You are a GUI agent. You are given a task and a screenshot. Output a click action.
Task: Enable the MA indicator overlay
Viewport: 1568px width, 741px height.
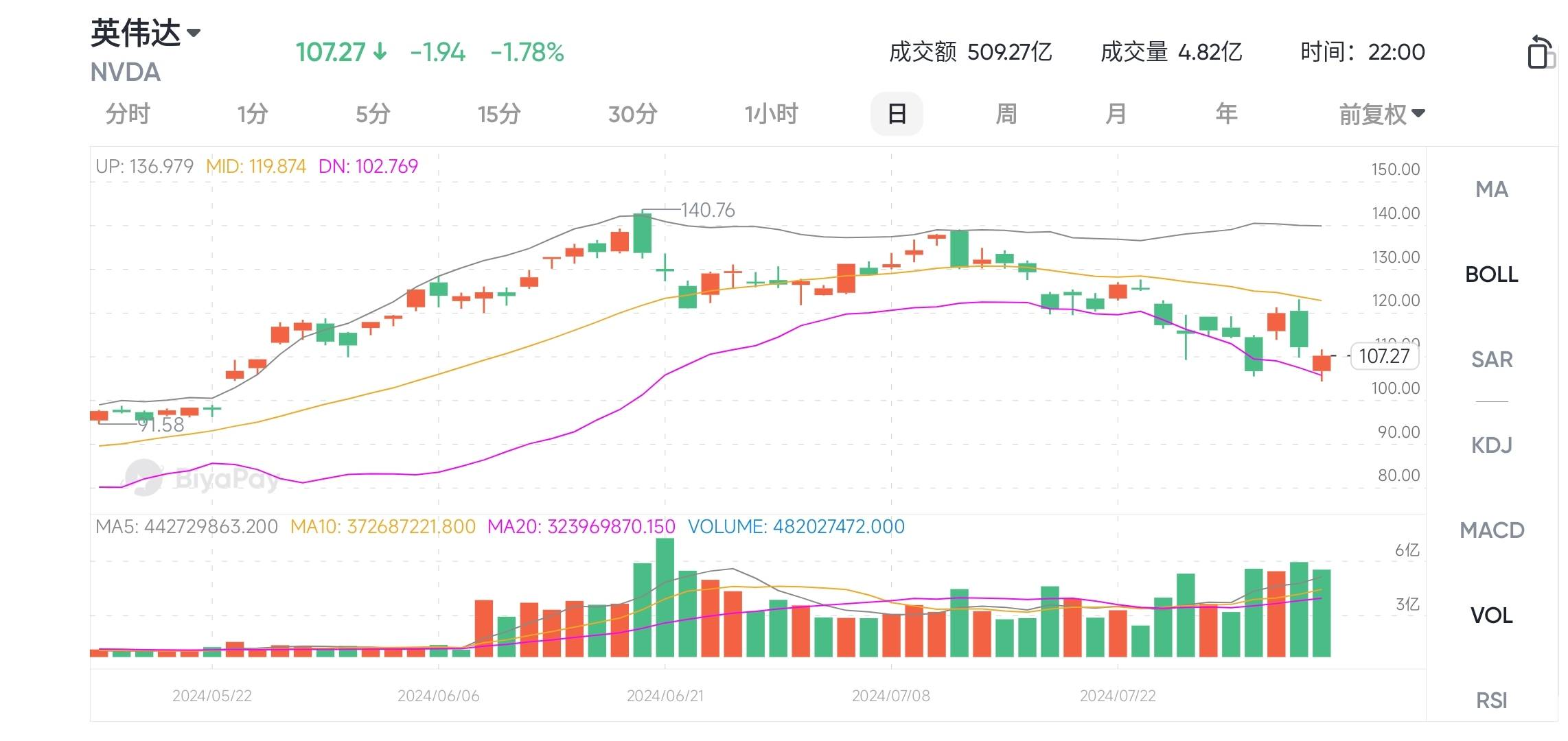[1492, 189]
